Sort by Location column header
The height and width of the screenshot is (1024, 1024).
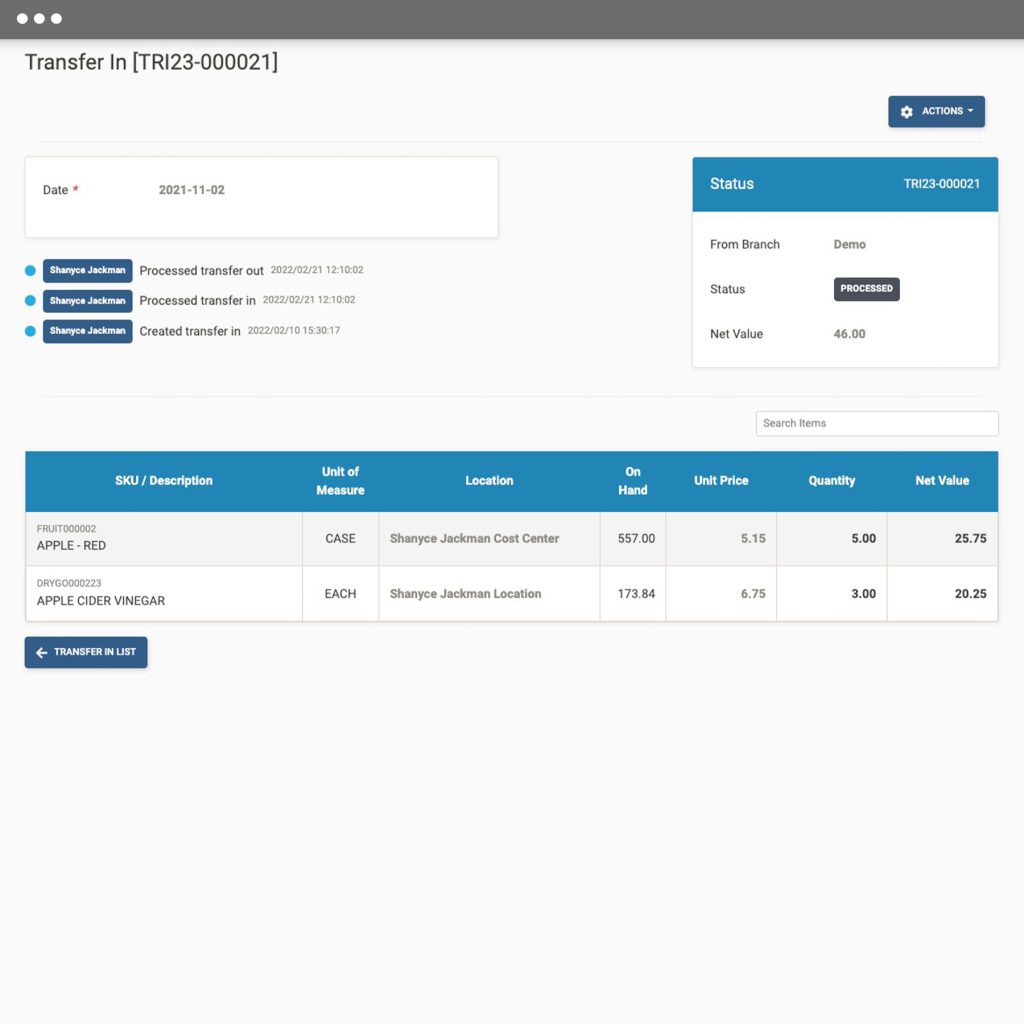(x=489, y=481)
